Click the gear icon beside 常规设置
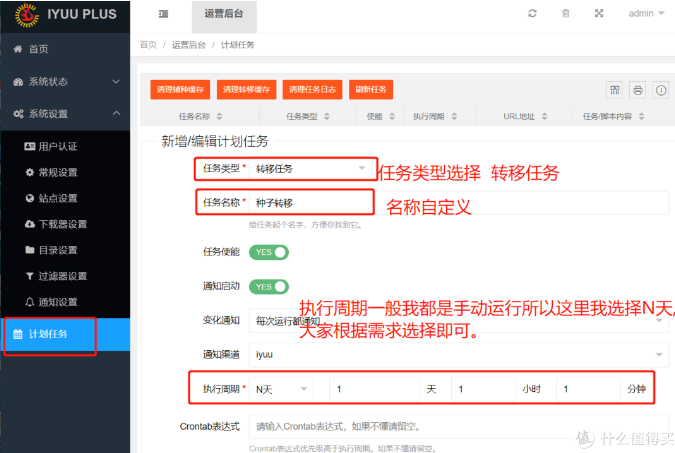The width and height of the screenshot is (675, 453). point(30,172)
